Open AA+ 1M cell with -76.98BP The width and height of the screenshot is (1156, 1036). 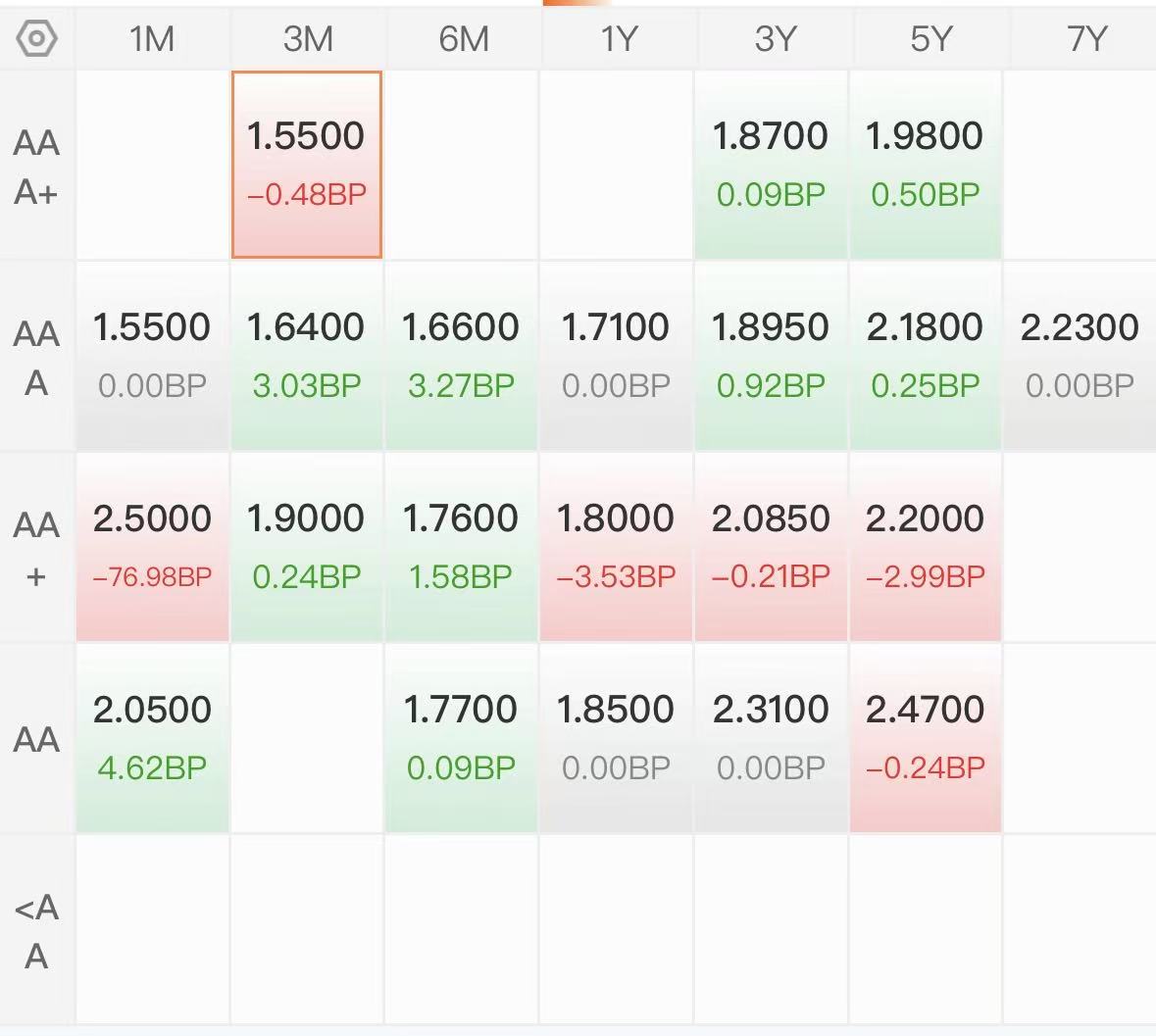click(152, 546)
